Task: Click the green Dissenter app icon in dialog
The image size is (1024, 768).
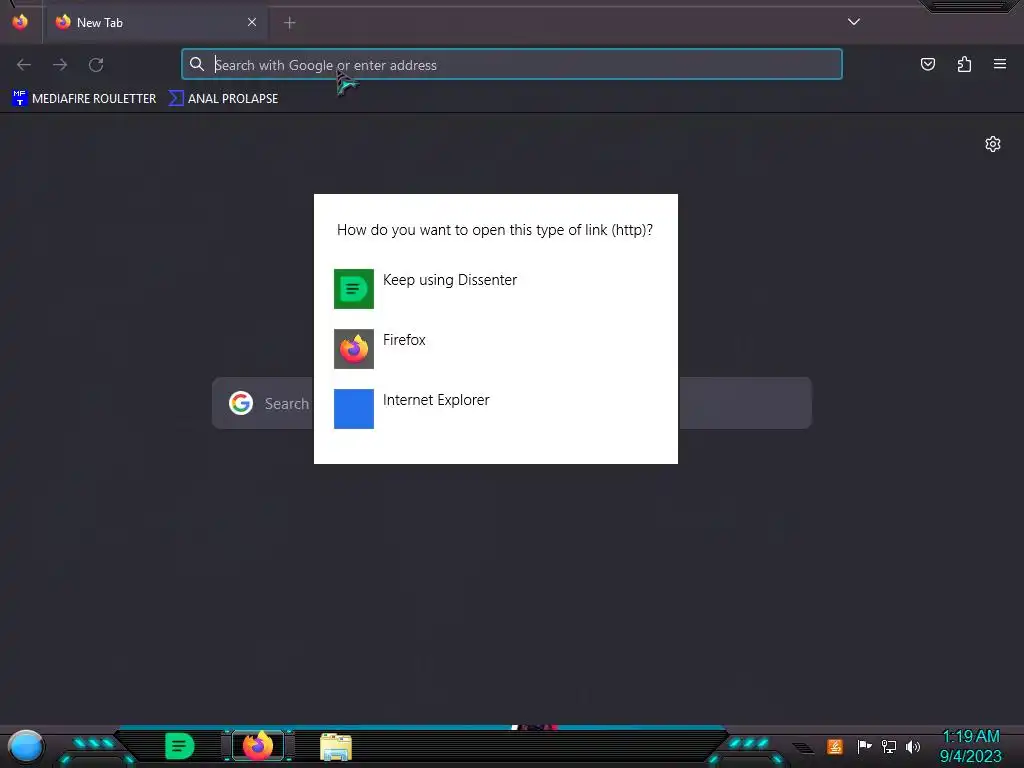Action: pos(354,289)
